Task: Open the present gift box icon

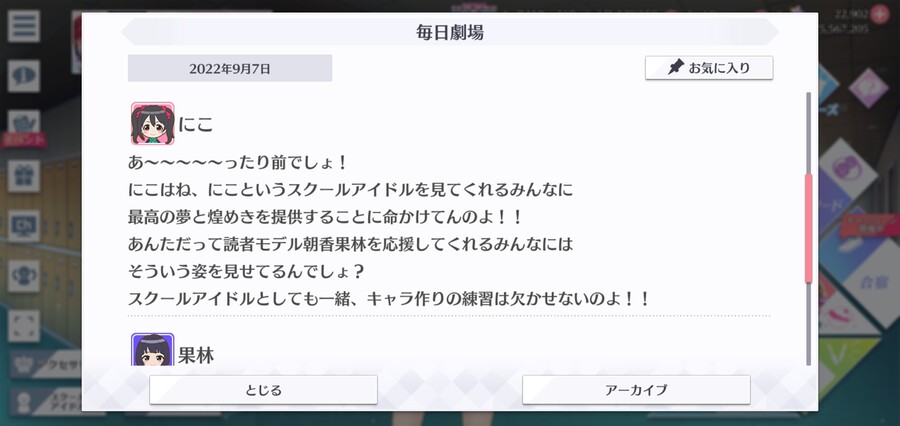Action: (24, 176)
